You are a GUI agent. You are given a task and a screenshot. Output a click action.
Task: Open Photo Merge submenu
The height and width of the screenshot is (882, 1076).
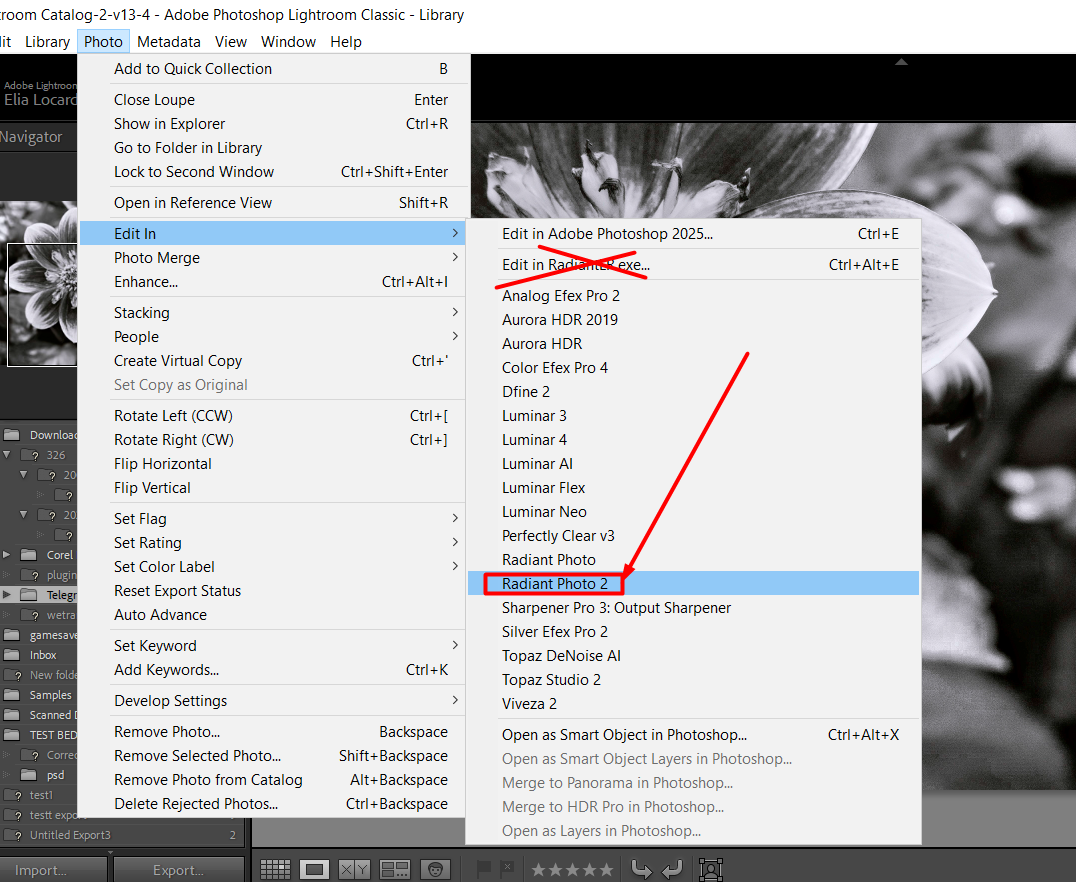(272, 257)
